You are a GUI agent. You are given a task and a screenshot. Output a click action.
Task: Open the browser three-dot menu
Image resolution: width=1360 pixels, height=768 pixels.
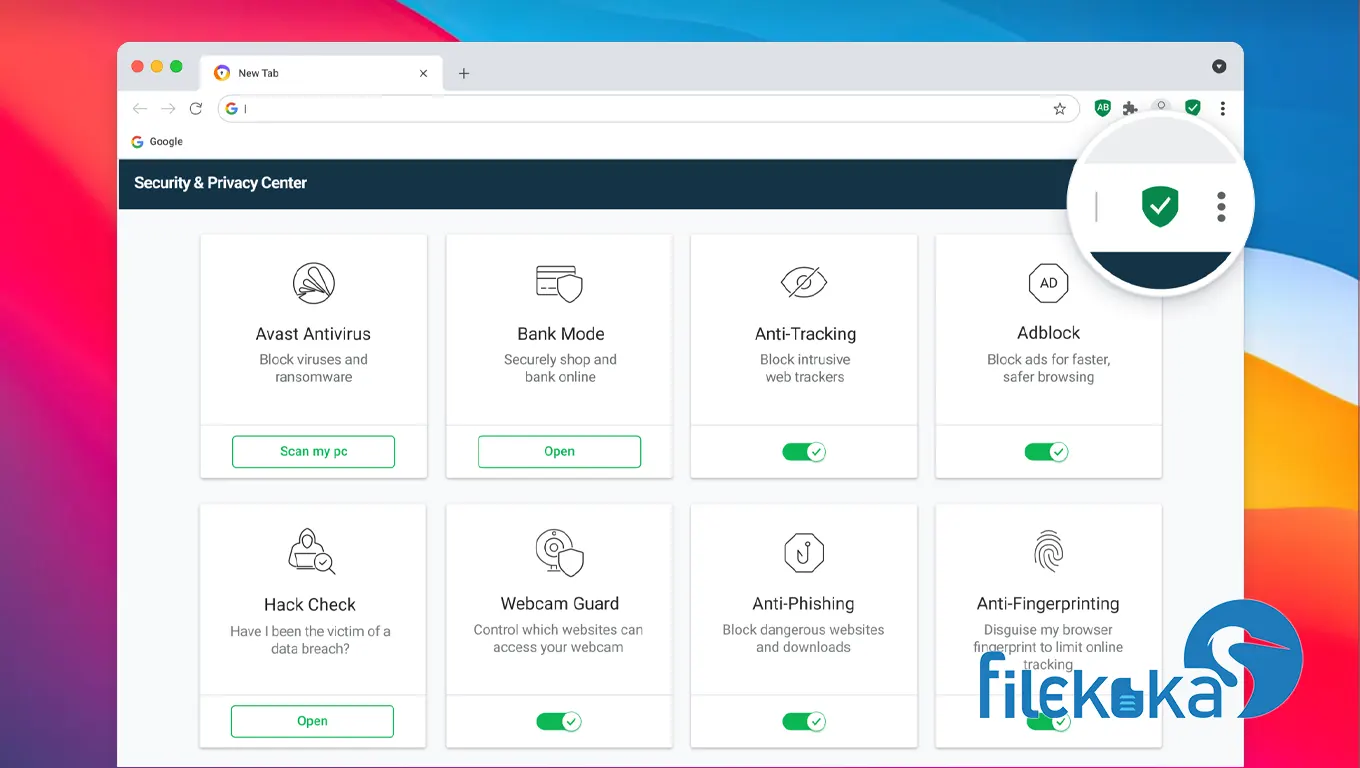pos(1222,108)
